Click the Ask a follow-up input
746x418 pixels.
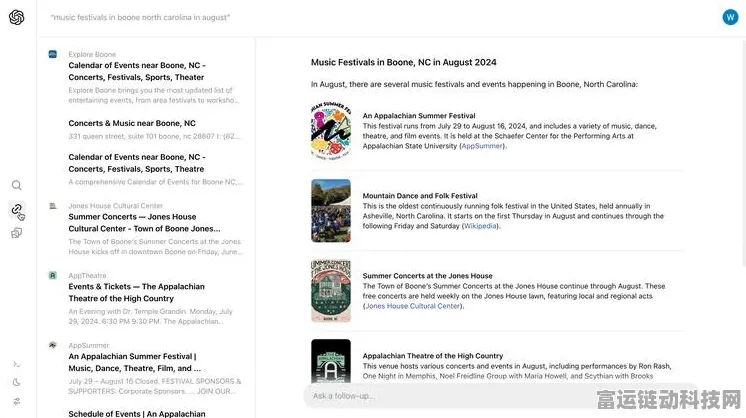tap(501, 396)
